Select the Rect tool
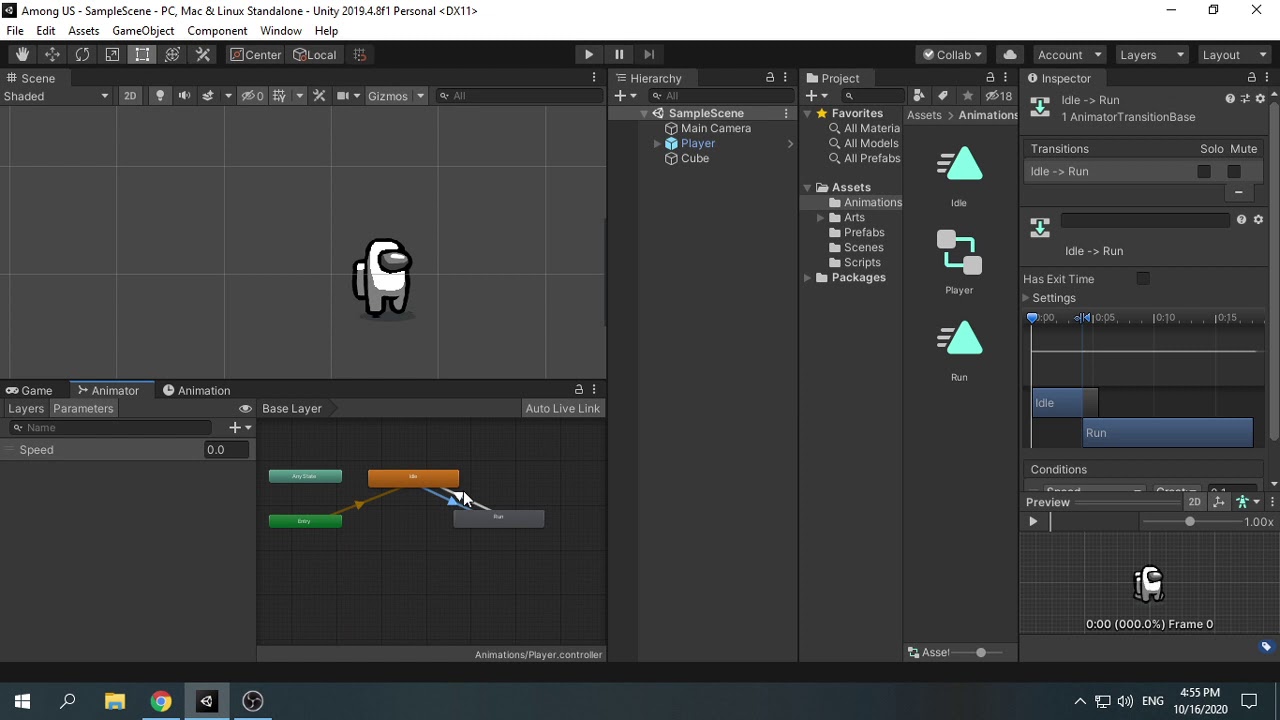 (x=142, y=55)
